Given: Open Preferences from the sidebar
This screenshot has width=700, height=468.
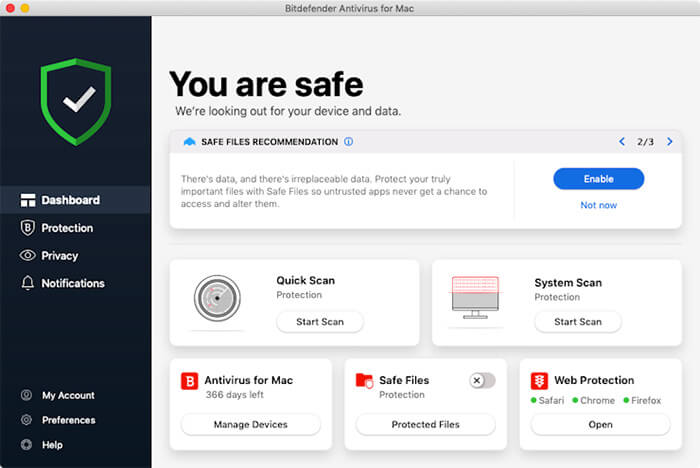Looking at the screenshot, I should [x=68, y=420].
